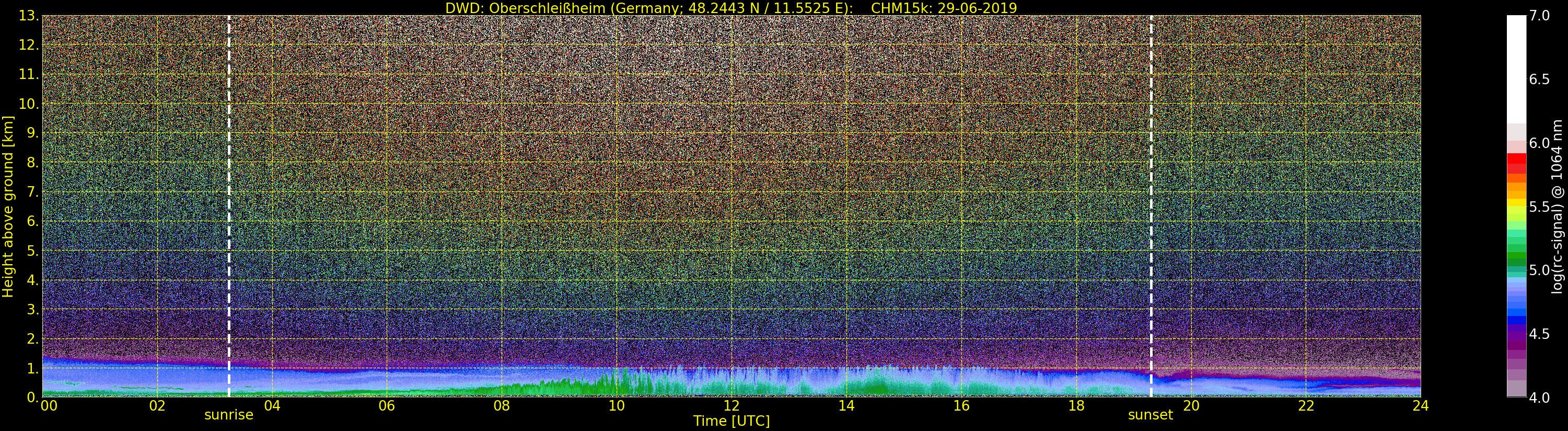This screenshot has height=431, width=1568.
Task: Click the '10.' km tick on the height axis
Action: (x=29, y=104)
